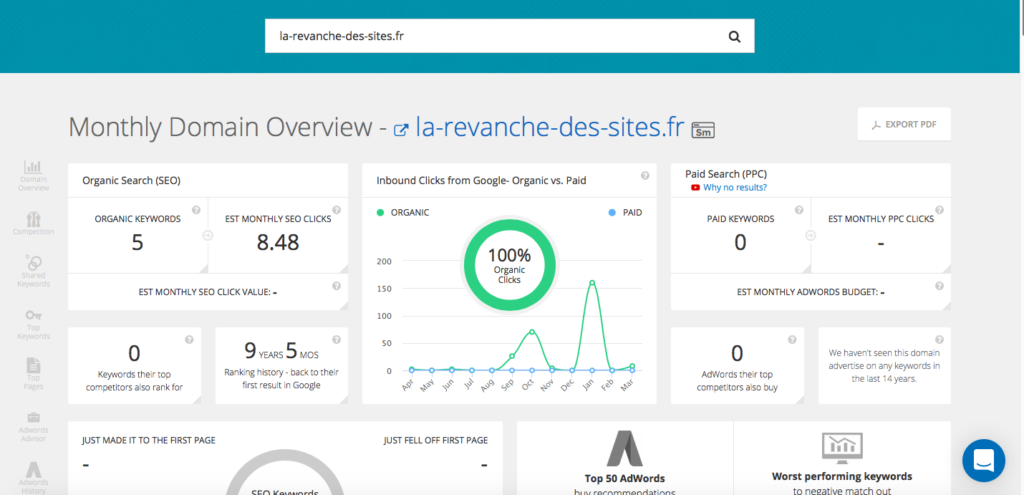Click the 100% Organic Clicks donut
Viewport: 1024px width, 495px height.
tap(509, 264)
